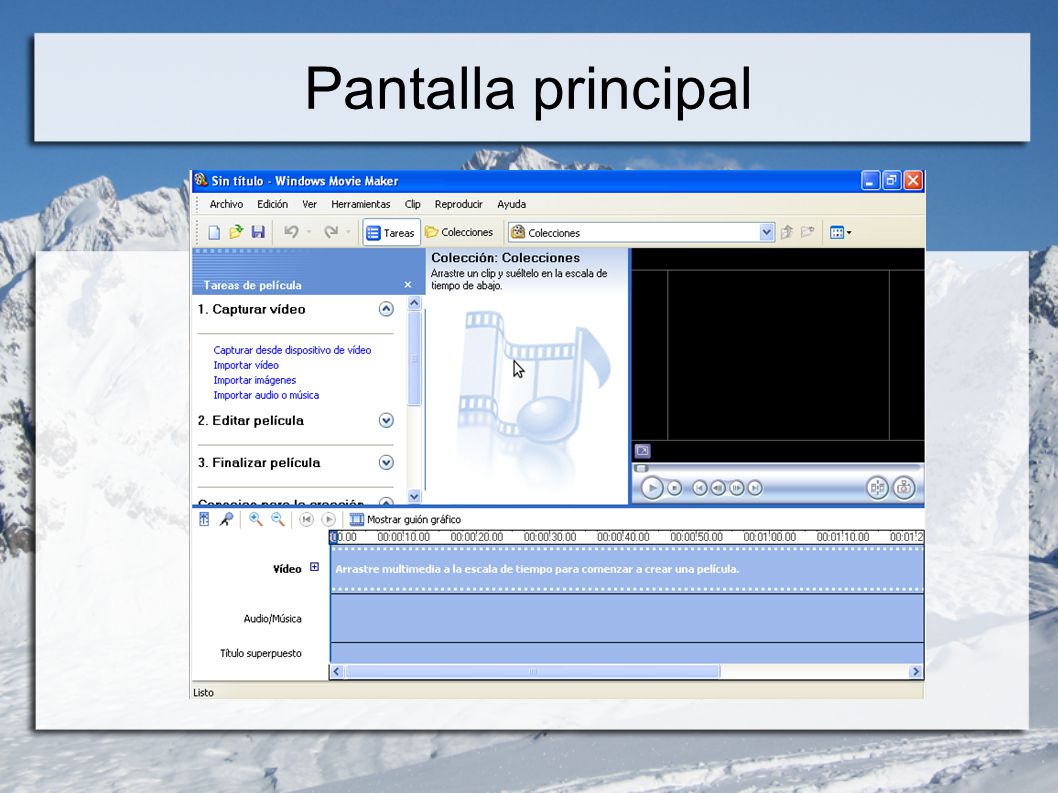
Task: Toggle the Colecciones pane button
Action: click(x=459, y=232)
